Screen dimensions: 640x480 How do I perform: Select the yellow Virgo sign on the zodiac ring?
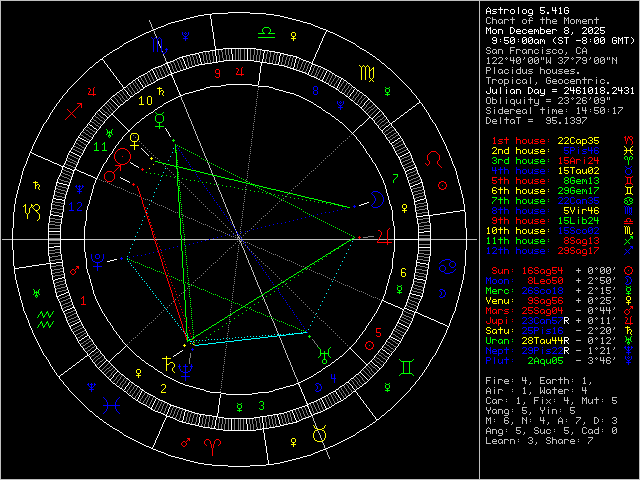coord(367,73)
